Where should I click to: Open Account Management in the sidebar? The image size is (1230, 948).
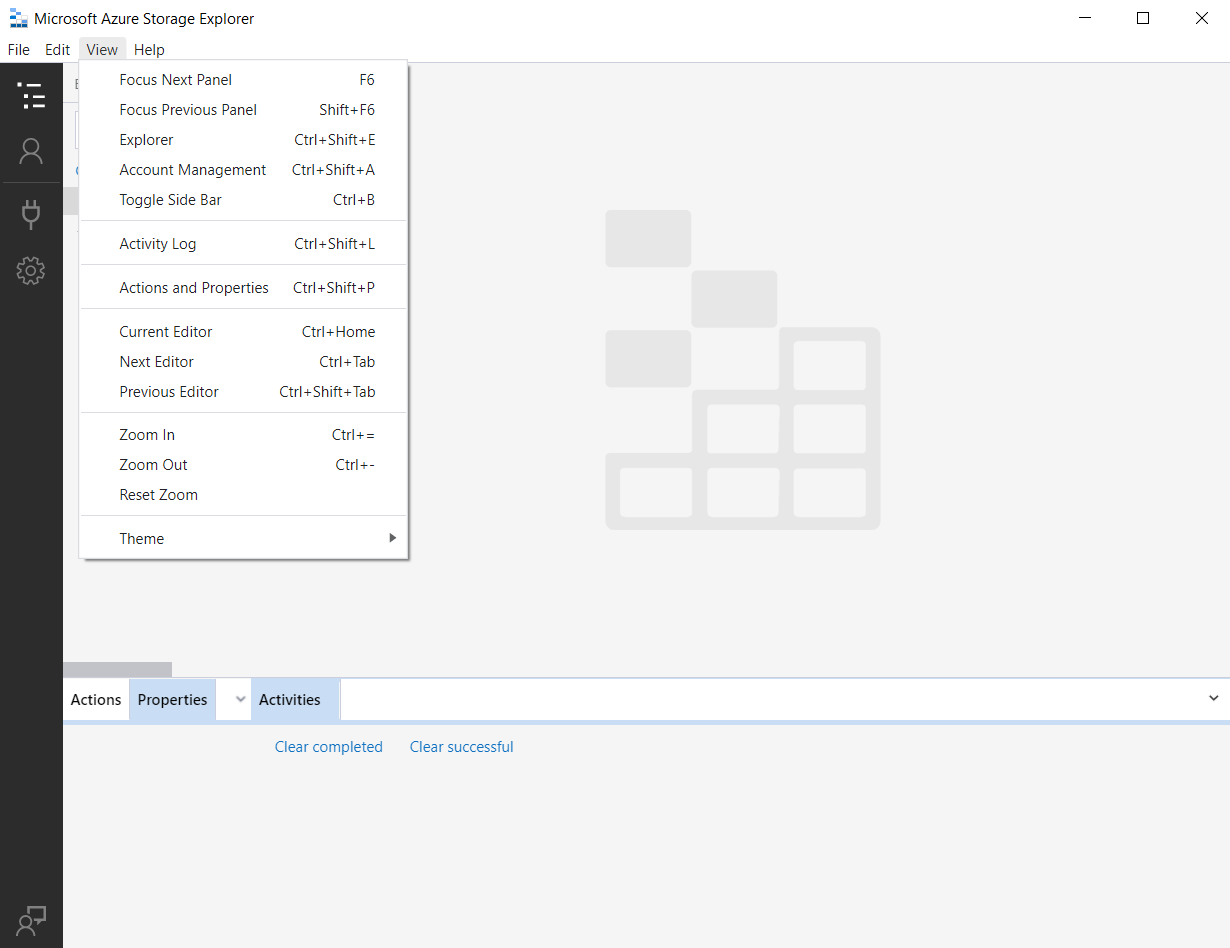tap(31, 151)
